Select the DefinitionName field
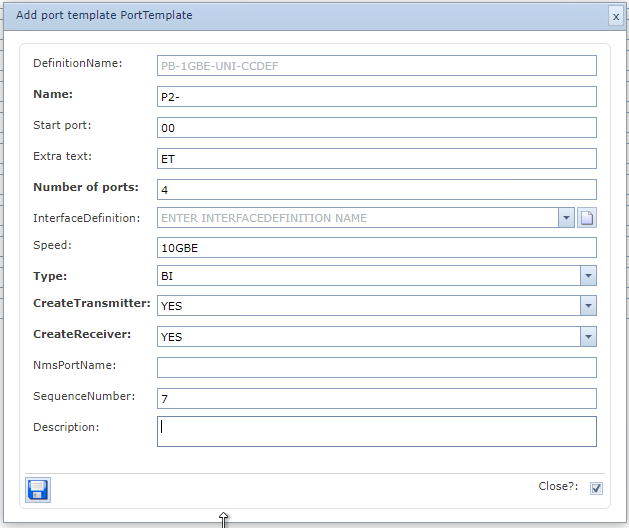This screenshot has width=629, height=528. click(x=377, y=65)
